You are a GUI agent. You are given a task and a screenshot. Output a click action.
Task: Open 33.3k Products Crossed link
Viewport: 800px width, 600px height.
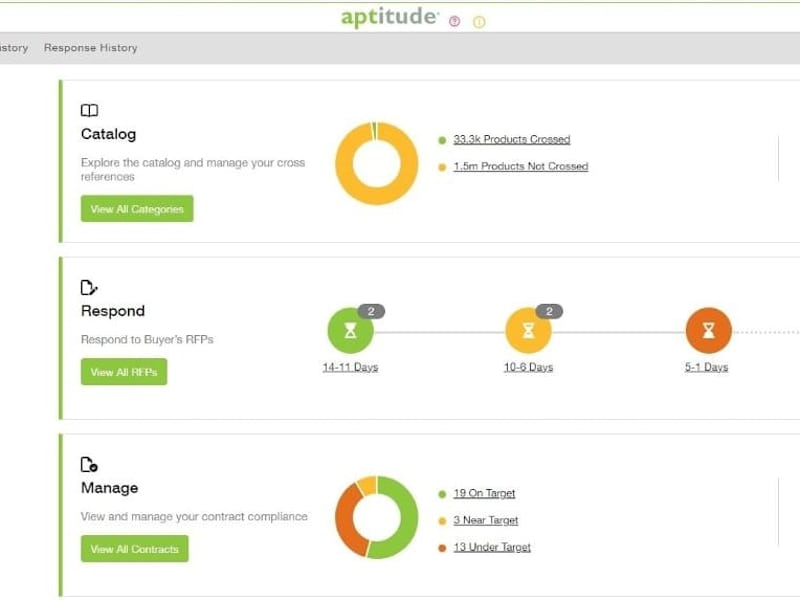[x=512, y=139]
